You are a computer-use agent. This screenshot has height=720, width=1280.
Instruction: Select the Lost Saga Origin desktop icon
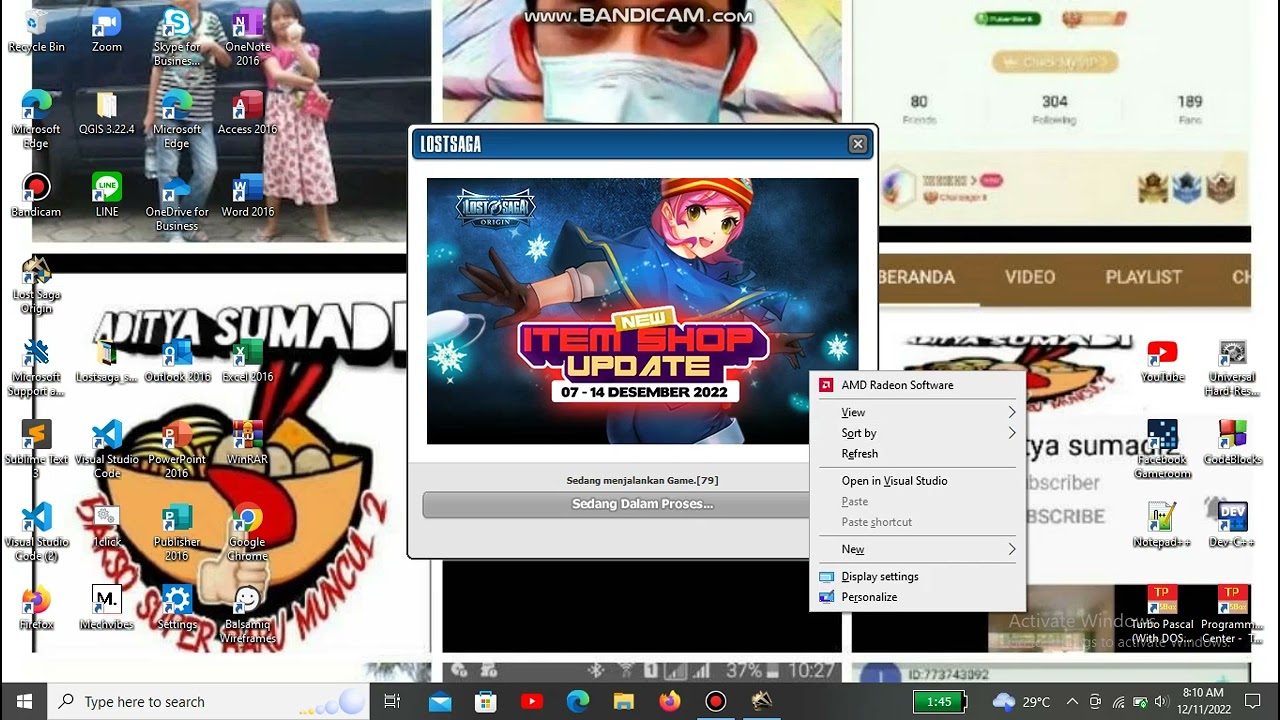[x=36, y=284]
